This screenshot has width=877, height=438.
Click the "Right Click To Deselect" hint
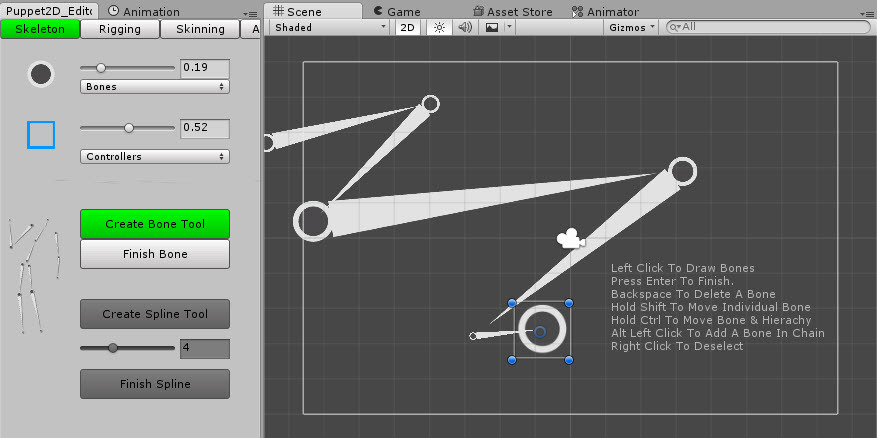coord(677,346)
